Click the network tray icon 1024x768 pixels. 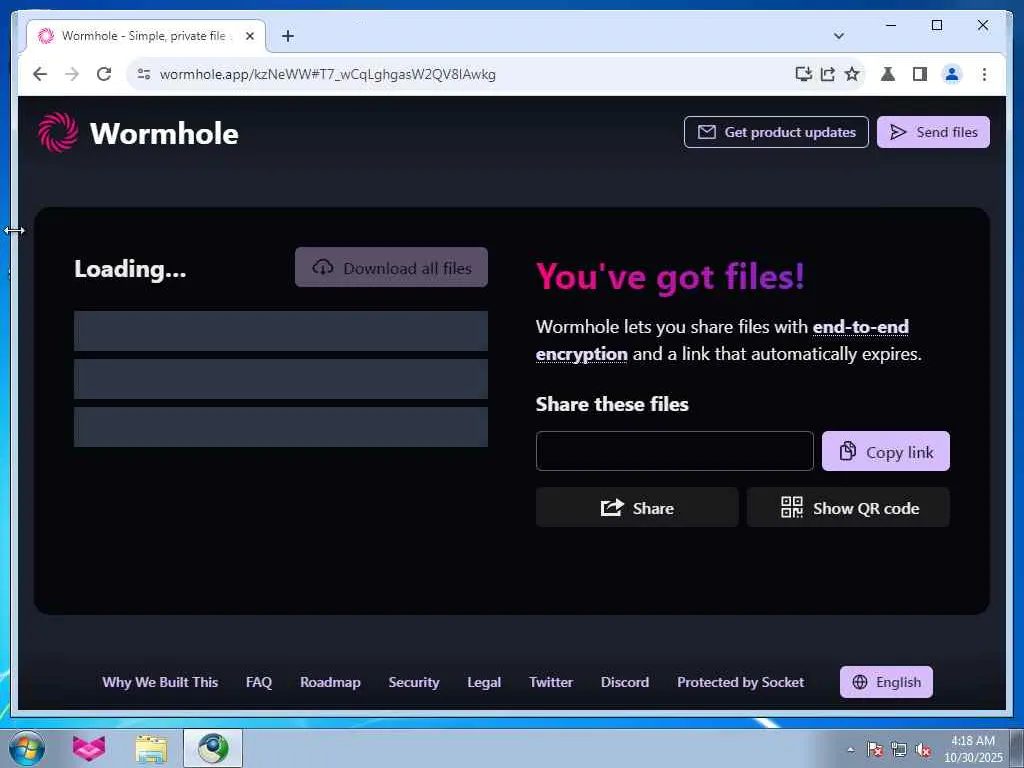pyautogui.click(x=899, y=750)
